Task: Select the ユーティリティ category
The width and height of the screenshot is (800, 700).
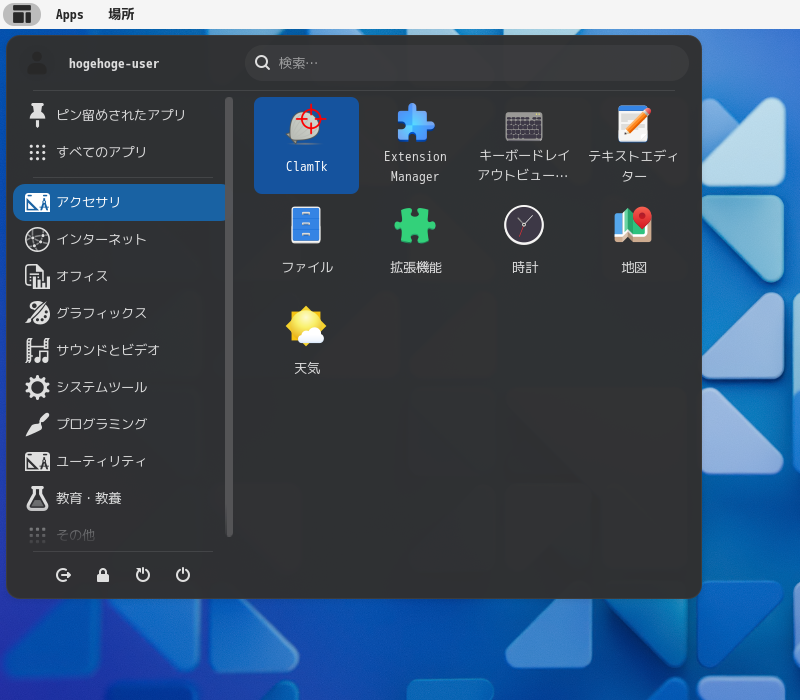Action: pos(120,461)
